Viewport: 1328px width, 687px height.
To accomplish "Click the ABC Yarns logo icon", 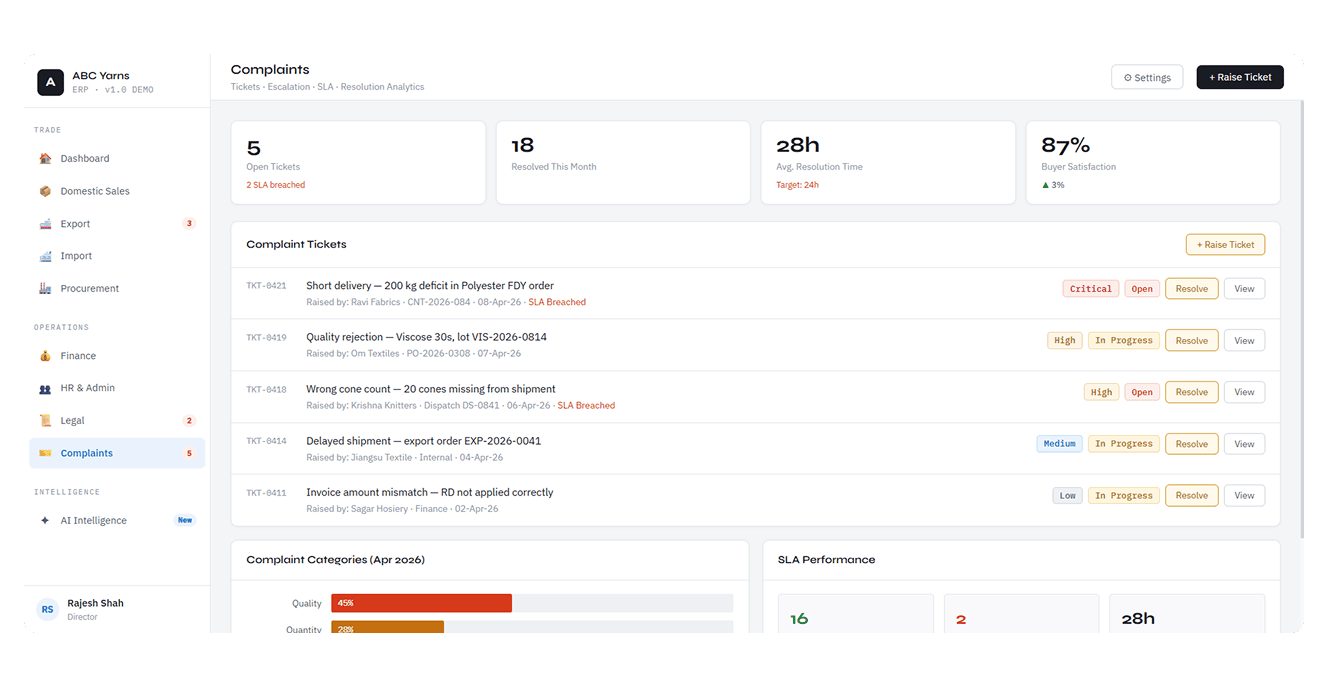I will (50, 82).
